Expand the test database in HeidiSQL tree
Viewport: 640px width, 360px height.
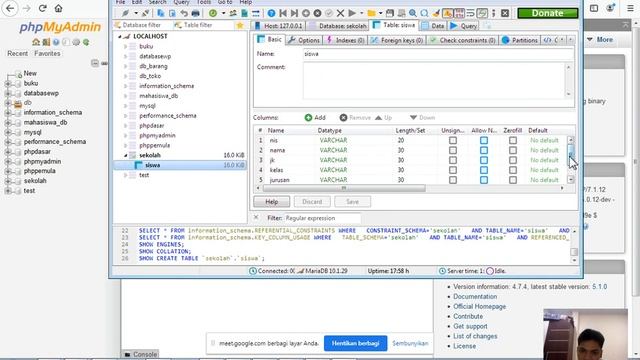pos(126,175)
